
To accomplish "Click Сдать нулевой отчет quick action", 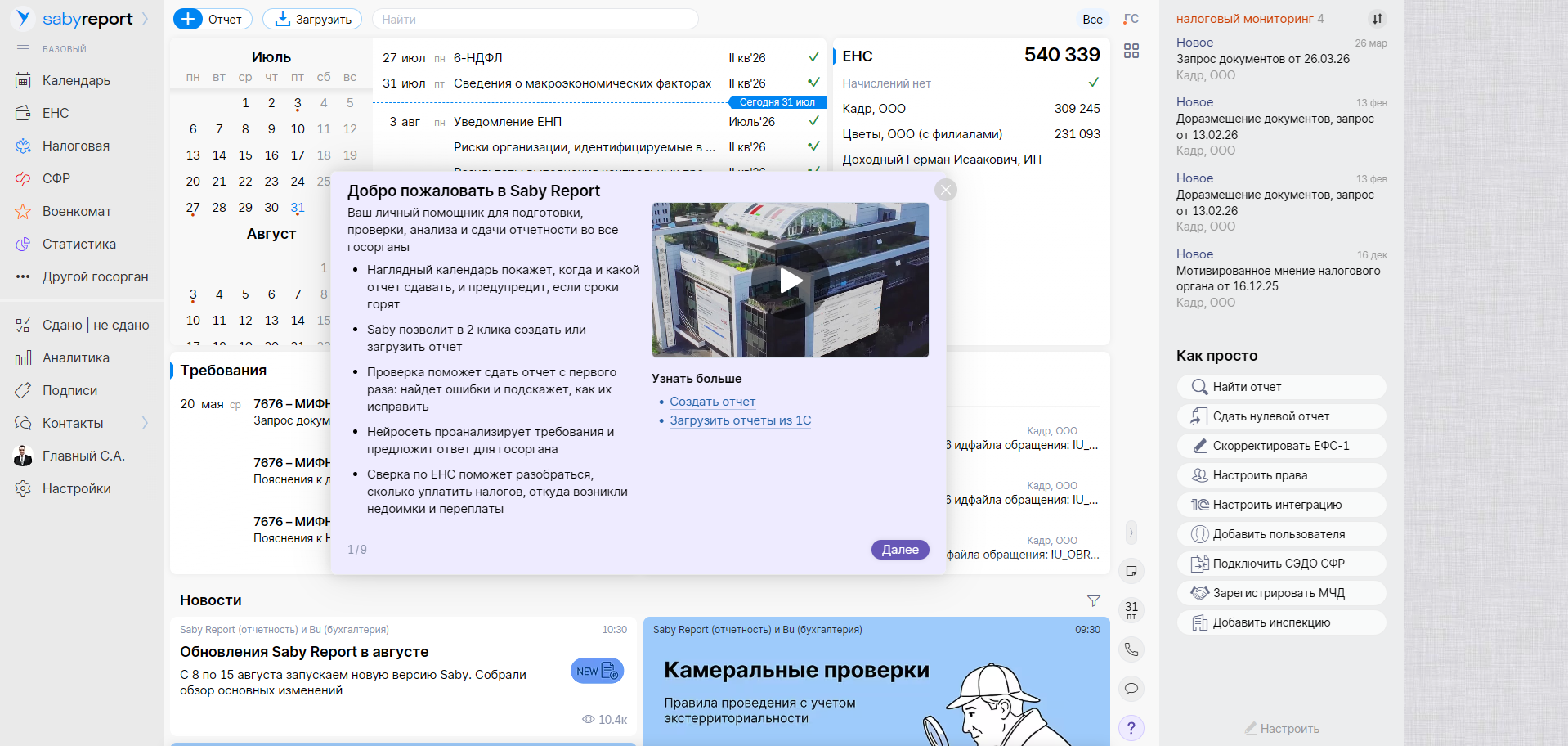I will pyautogui.click(x=1281, y=416).
